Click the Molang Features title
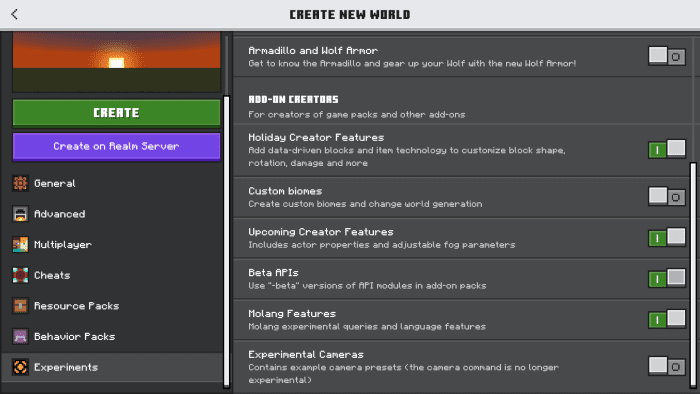 tap(292, 314)
